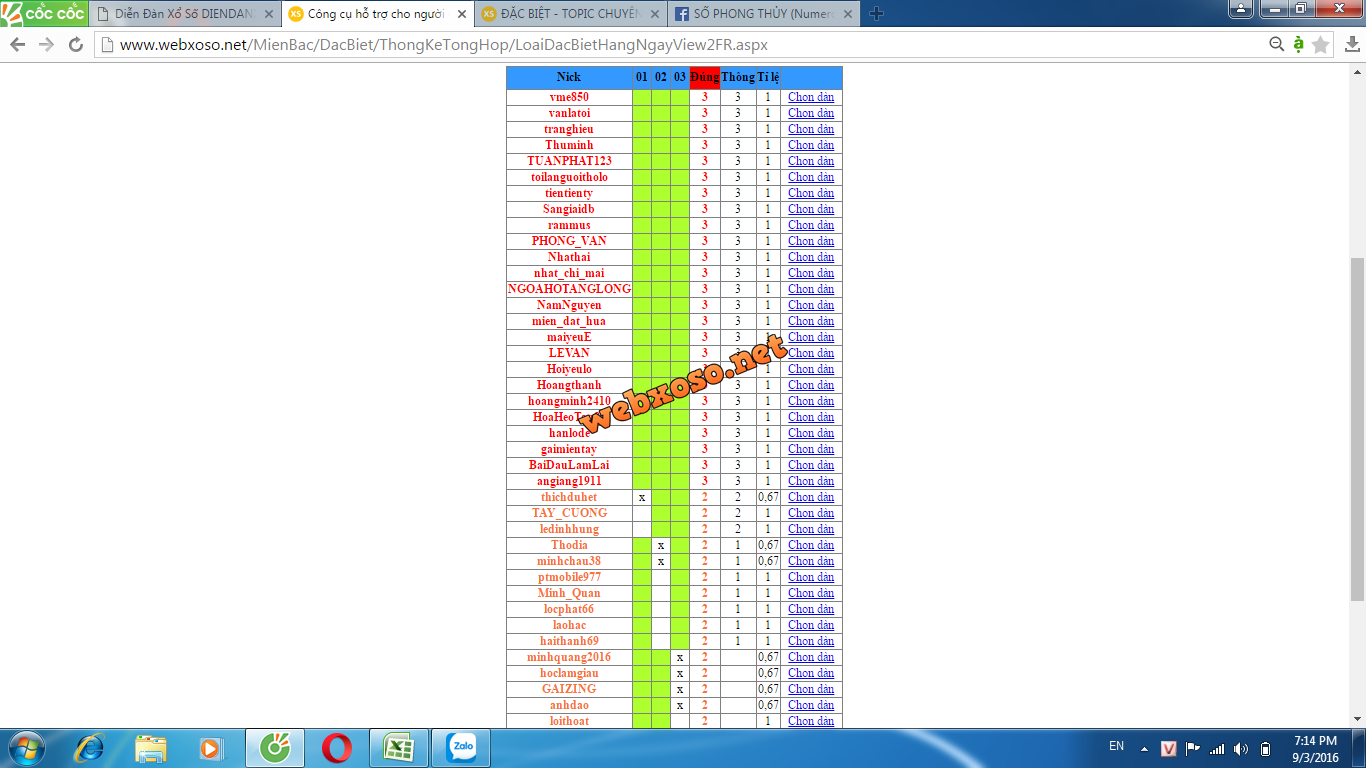Open the Cốc Cốc browser menu logo

(x=44, y=13)
